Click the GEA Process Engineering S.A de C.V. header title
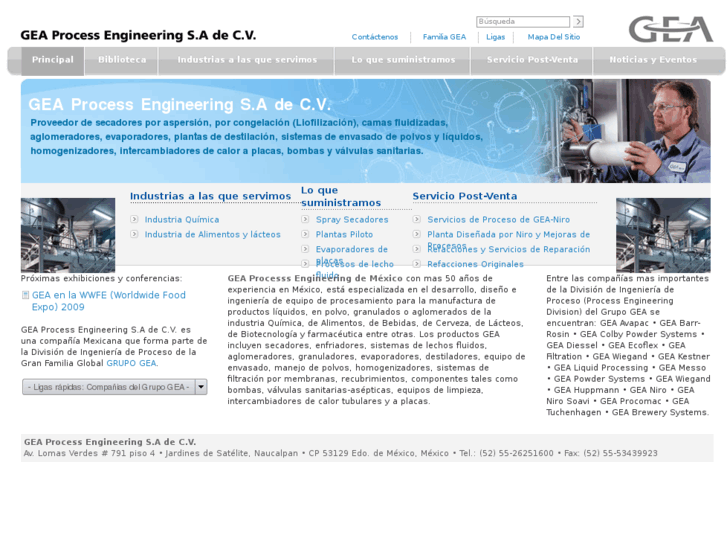This screenshot has height=545, width=727. point(138,35)
